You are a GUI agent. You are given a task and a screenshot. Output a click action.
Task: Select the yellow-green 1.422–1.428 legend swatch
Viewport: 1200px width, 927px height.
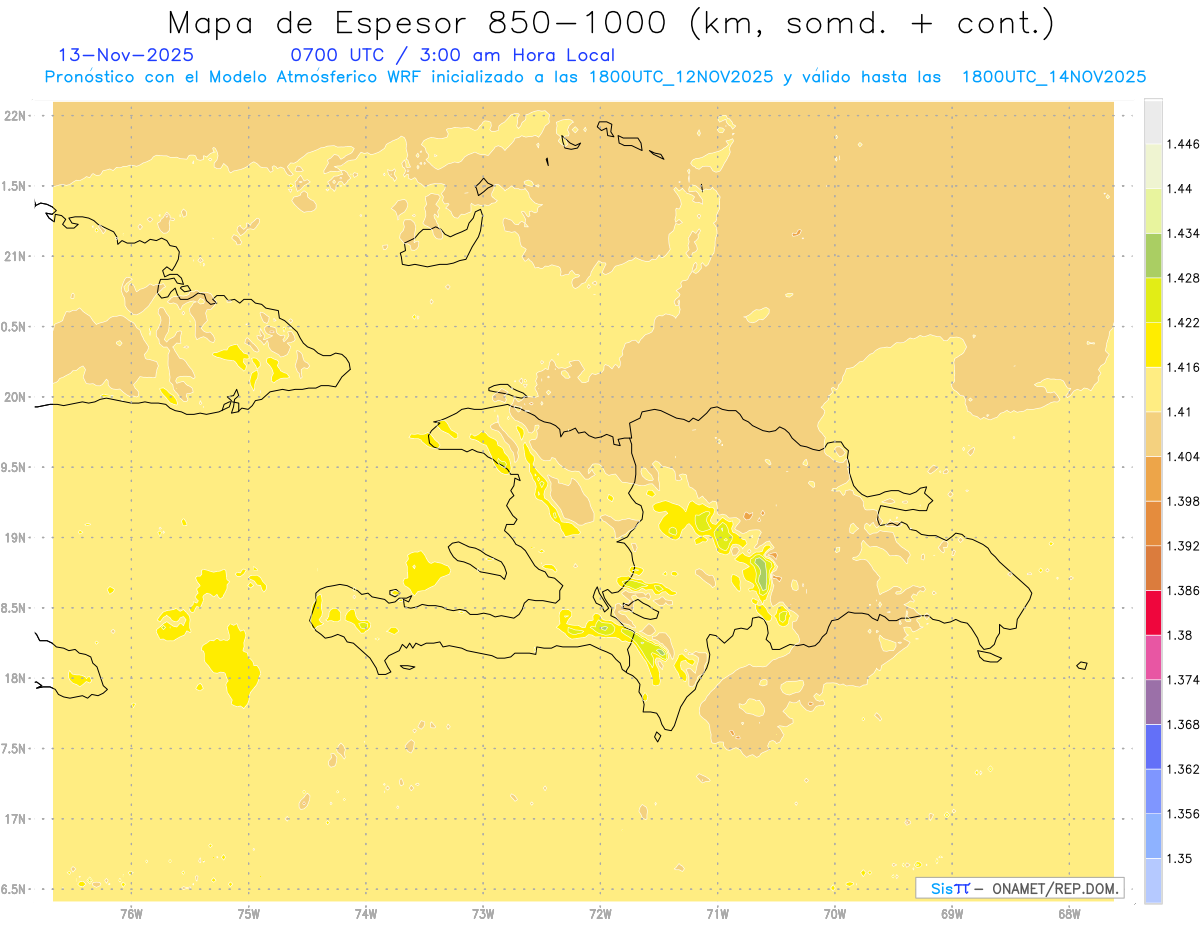(x=1153, y=300)
